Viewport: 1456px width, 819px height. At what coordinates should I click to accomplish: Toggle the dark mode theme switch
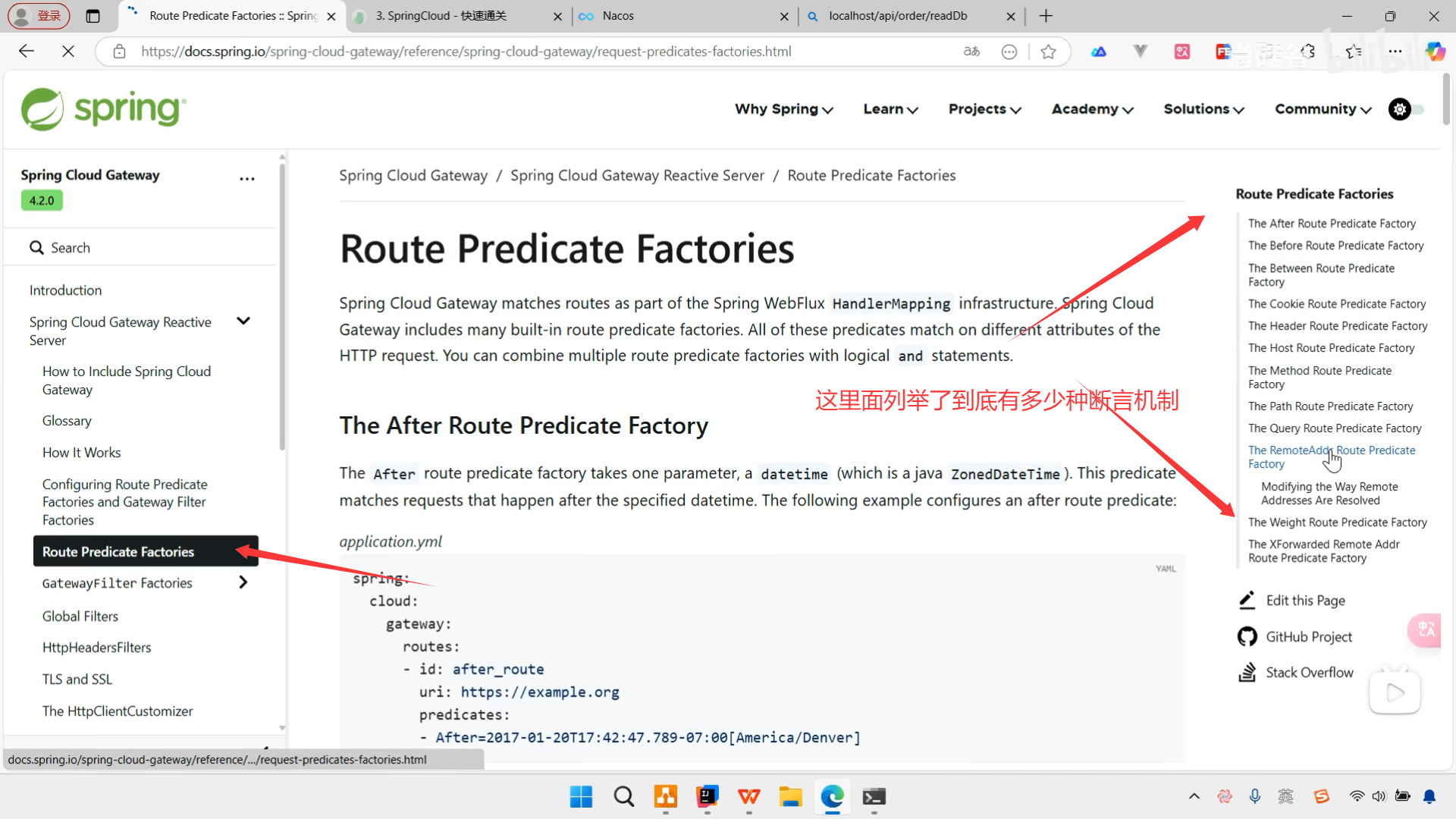coord(1406,109)
